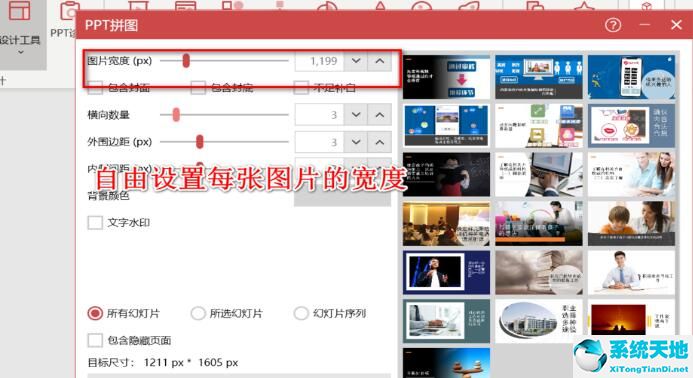Open the help question mark icon
This screenshot has height=378, width=693.
coord(613,25)
